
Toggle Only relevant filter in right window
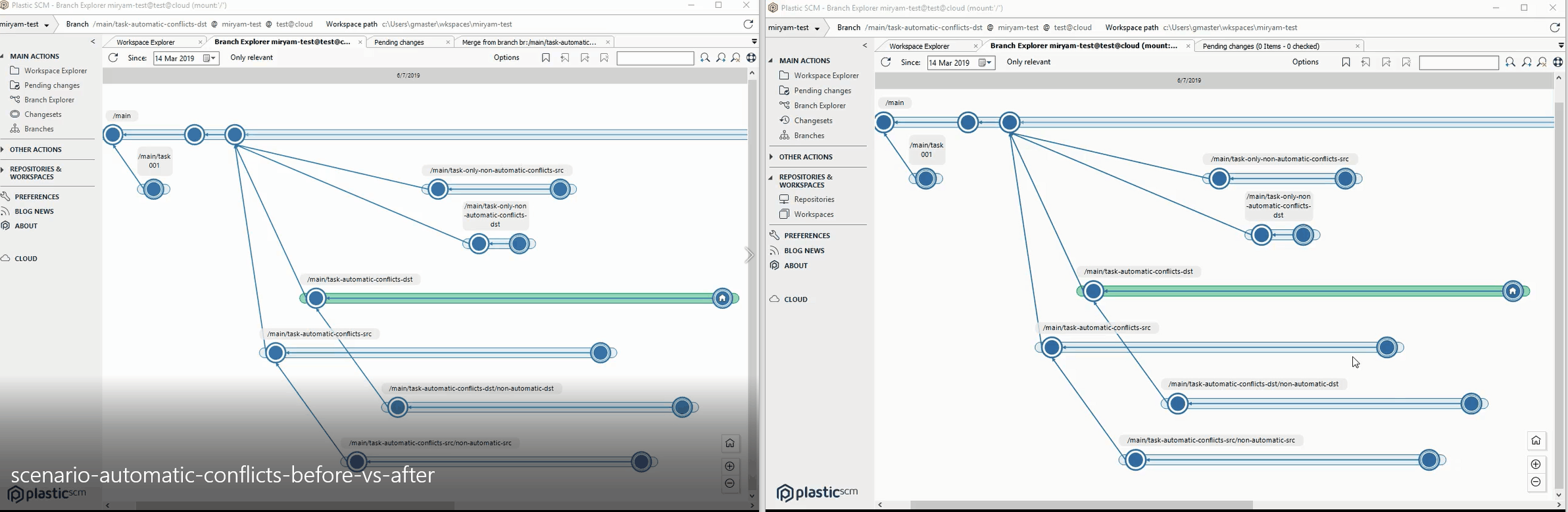tap(1029, 62)
